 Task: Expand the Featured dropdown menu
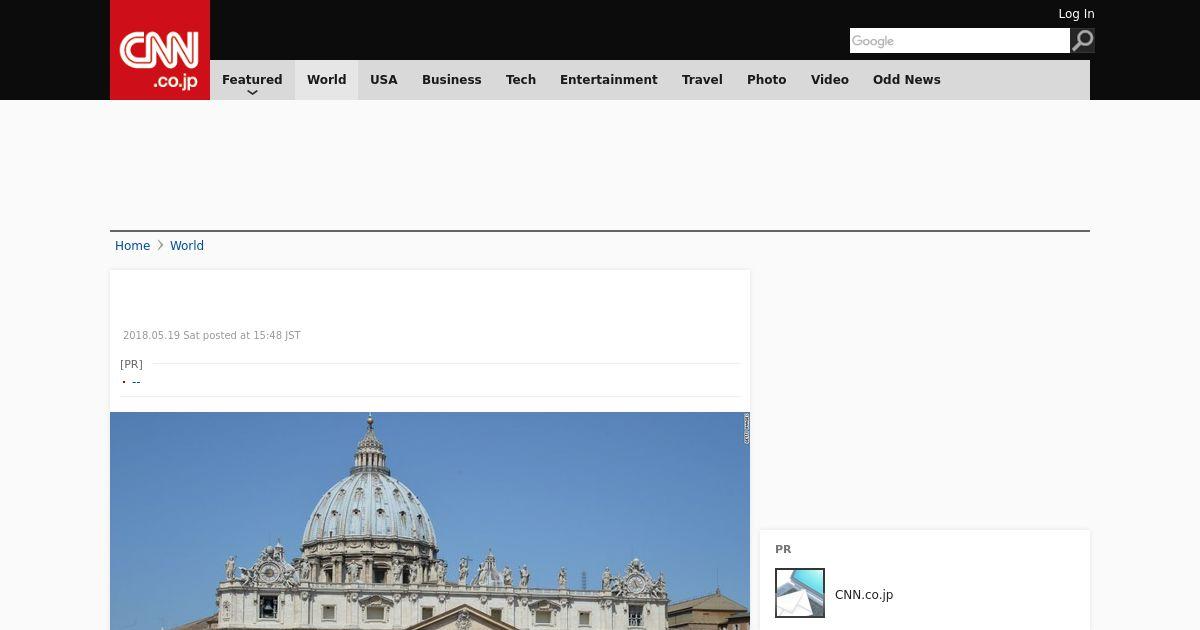[252, 80]
